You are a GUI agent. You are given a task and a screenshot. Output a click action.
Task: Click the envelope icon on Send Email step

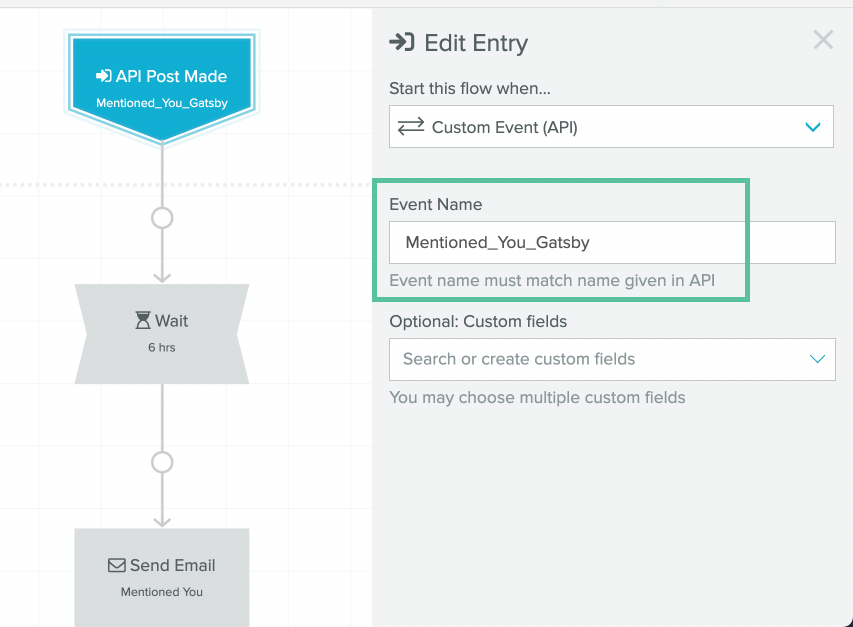116,566
